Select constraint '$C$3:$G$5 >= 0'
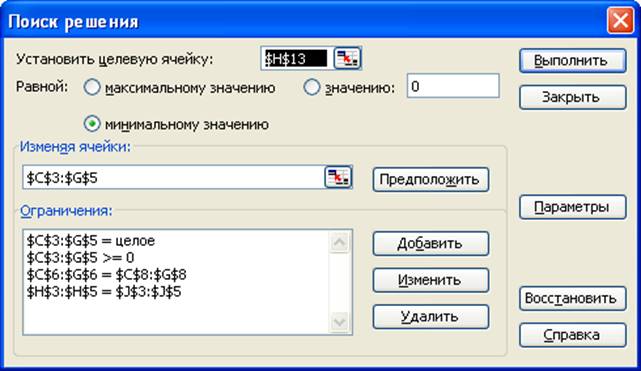This screenshot has height=371, width=641. tap(80, 257)
